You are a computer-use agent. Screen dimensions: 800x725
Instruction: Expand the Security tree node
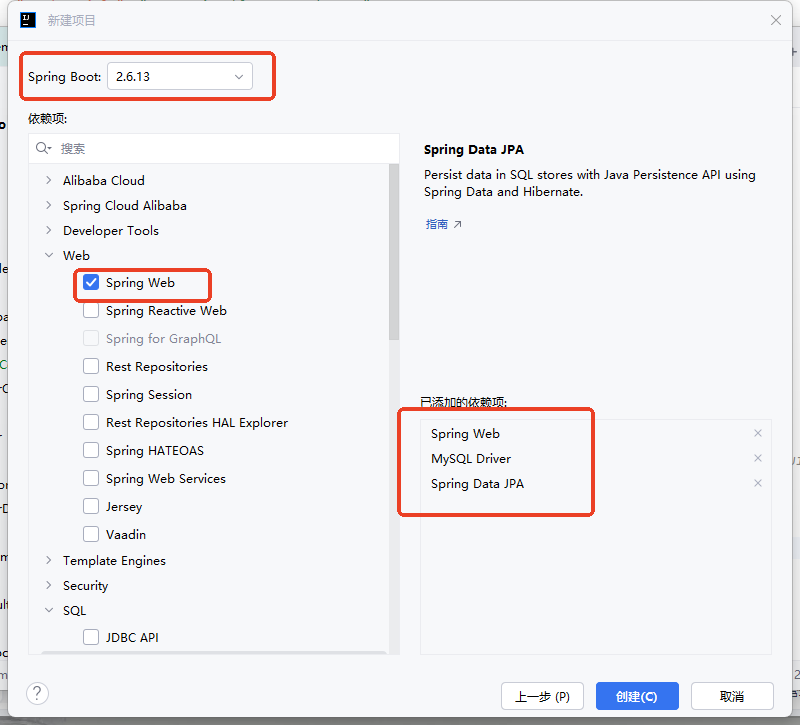[x=48, y=585]
